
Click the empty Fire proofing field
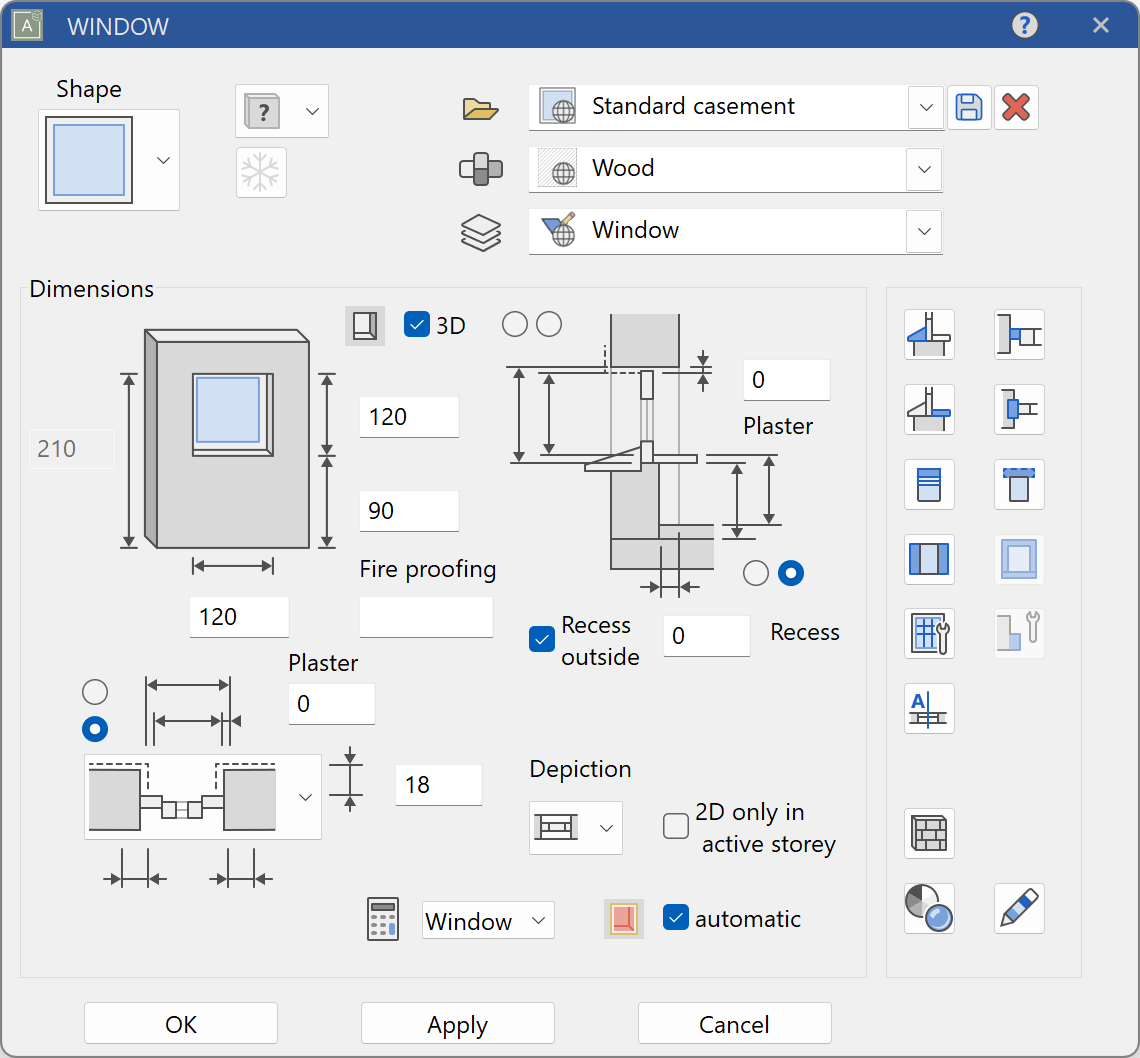(x=426, y=617)
